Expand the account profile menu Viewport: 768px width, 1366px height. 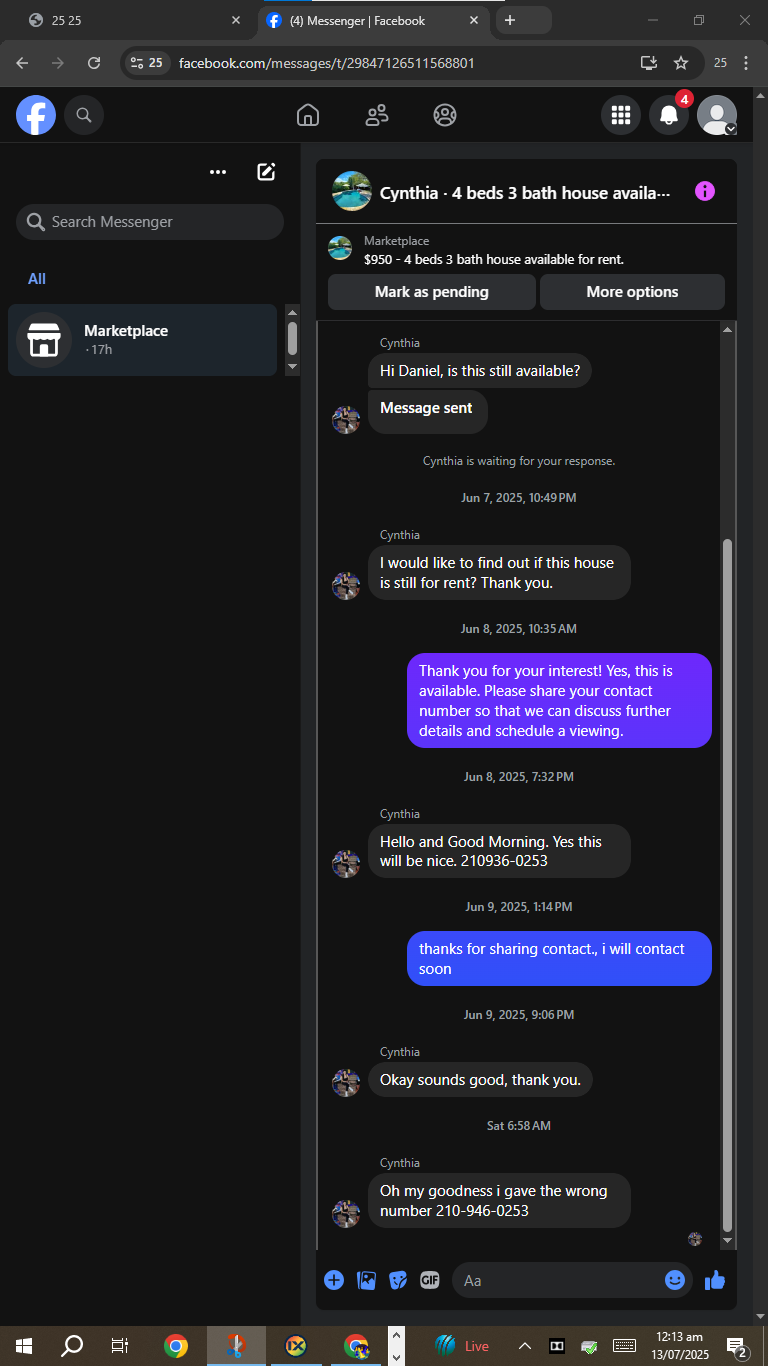click(x=717, y=115)
